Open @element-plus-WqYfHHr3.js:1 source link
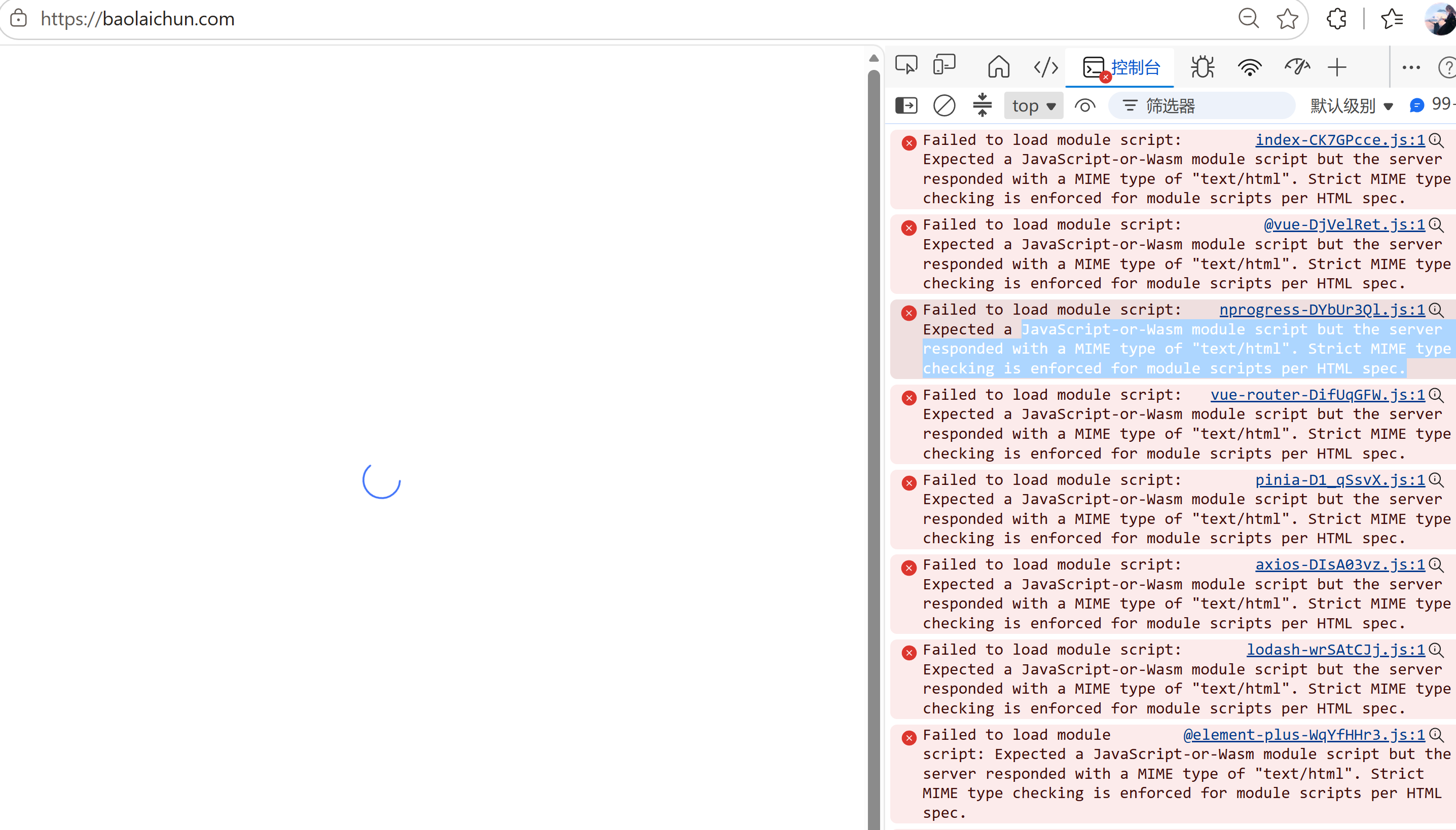Viewport: 1456px width, 830px height. point(1304,735)
